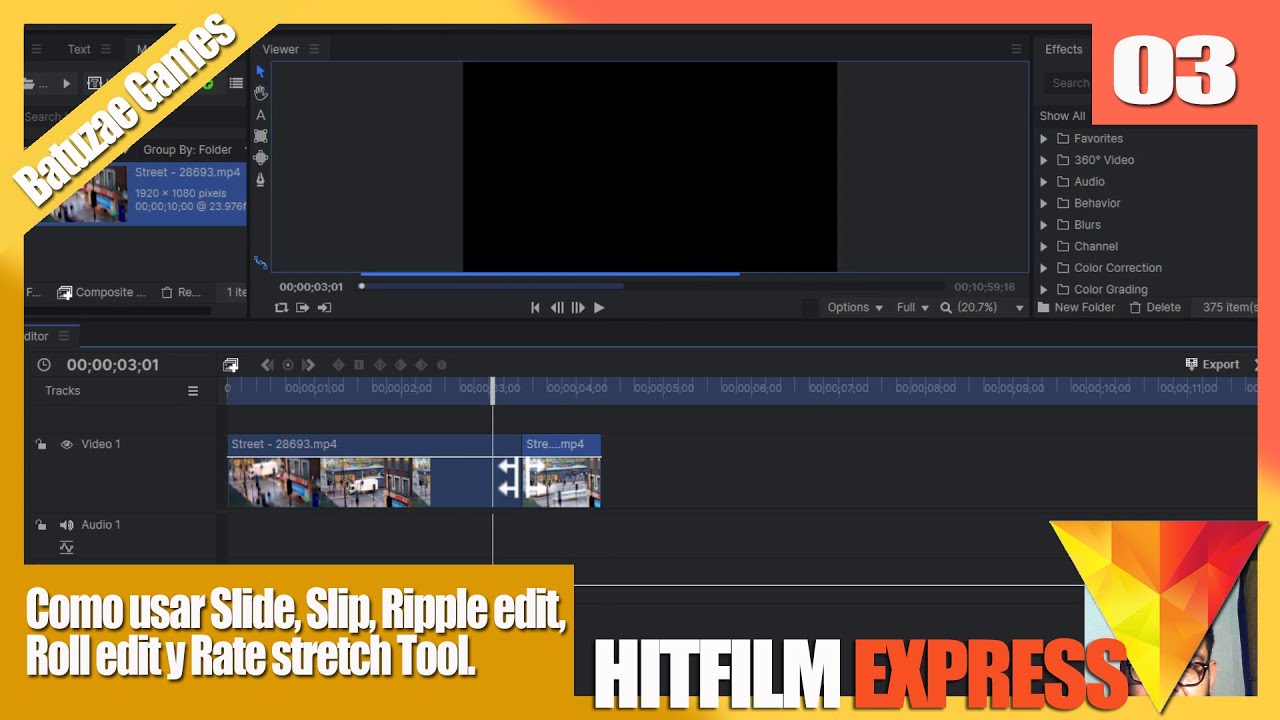
Task: Open the Full quality dropdown
Action: (x=912, y=308)
